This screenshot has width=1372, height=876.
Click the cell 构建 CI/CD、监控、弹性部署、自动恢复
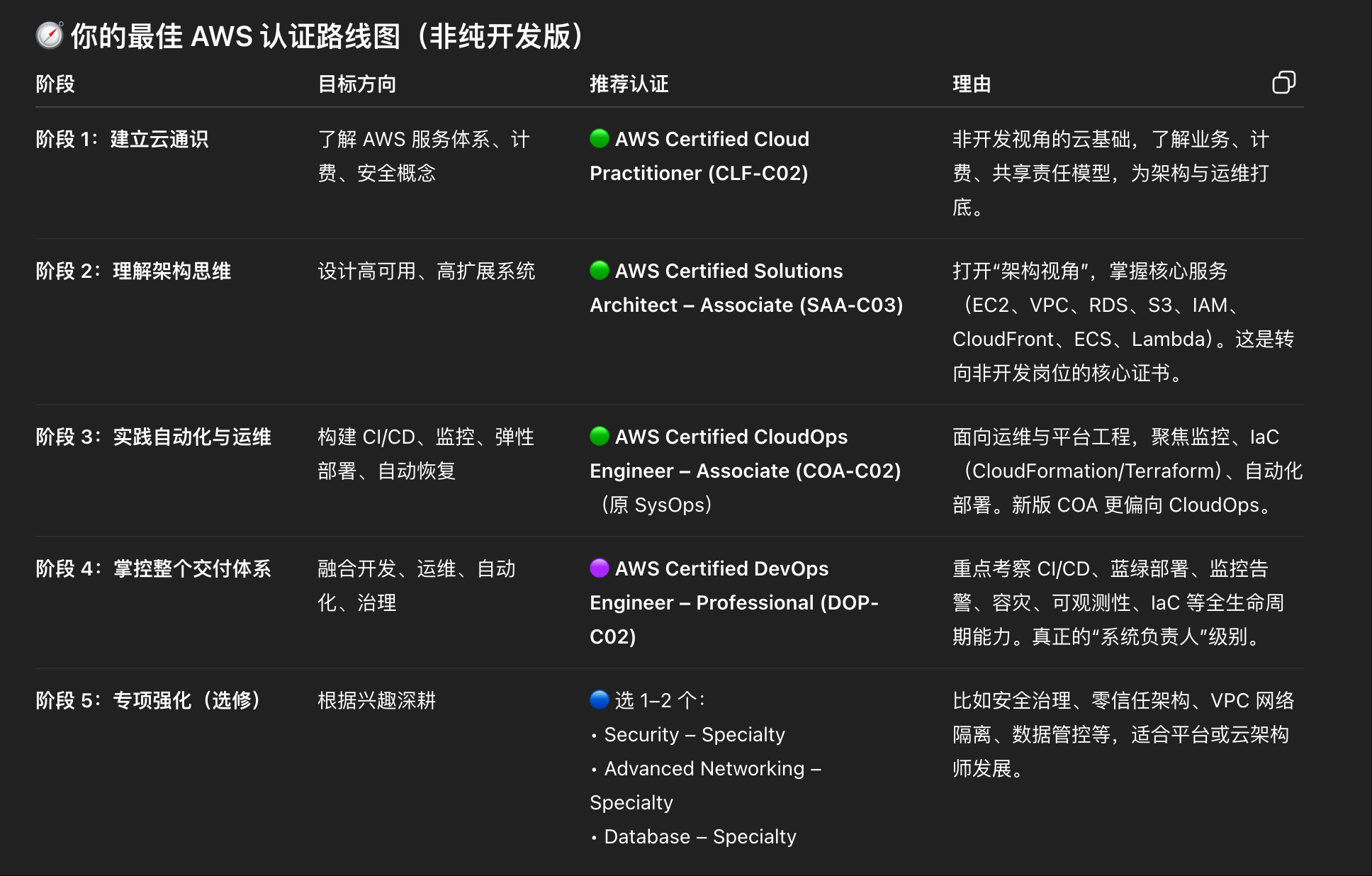pos(426,454)
